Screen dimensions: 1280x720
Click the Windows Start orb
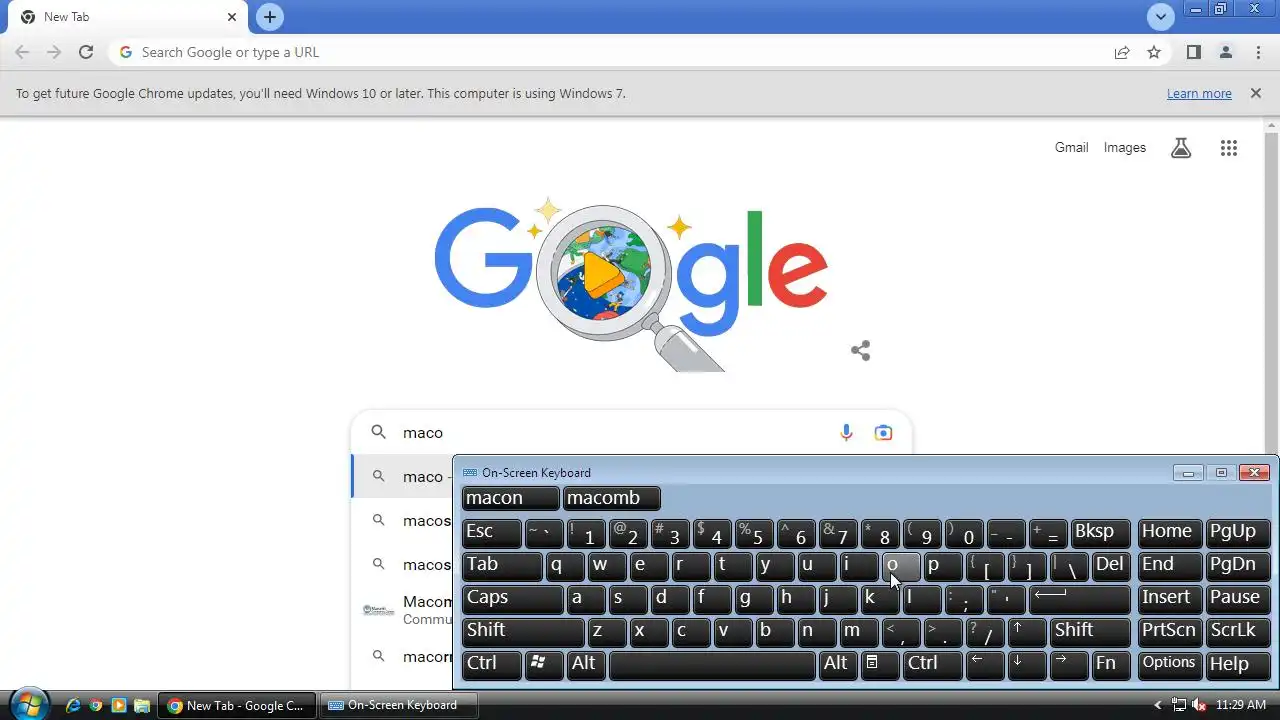[x=28, y=704]
